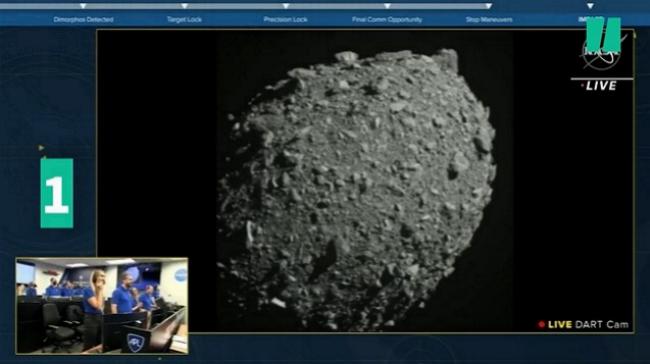Select the Final Comm Opportunity marker triangle
650x364 pixels.
coord(387,6)
